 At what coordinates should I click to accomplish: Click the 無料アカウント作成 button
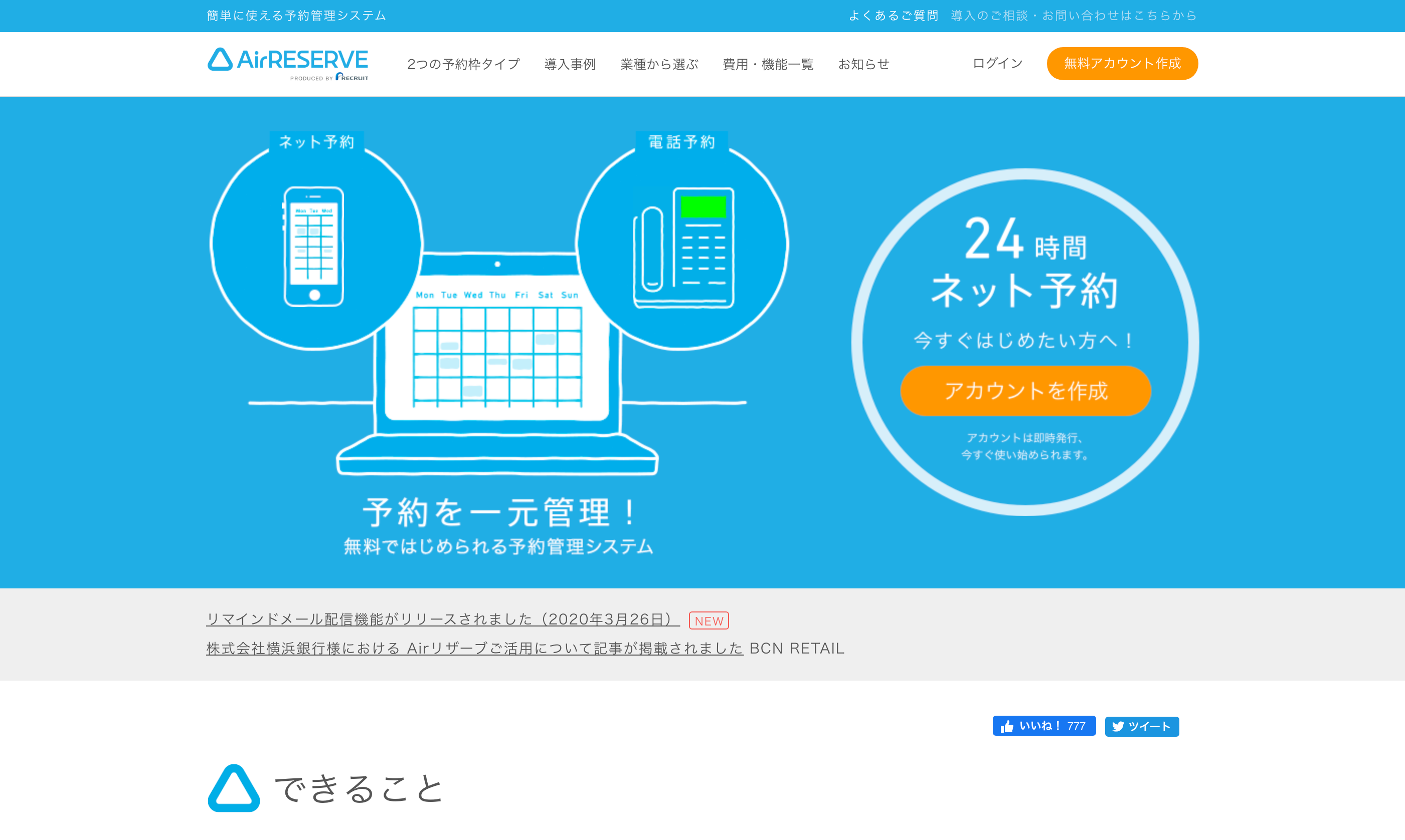1122,63
